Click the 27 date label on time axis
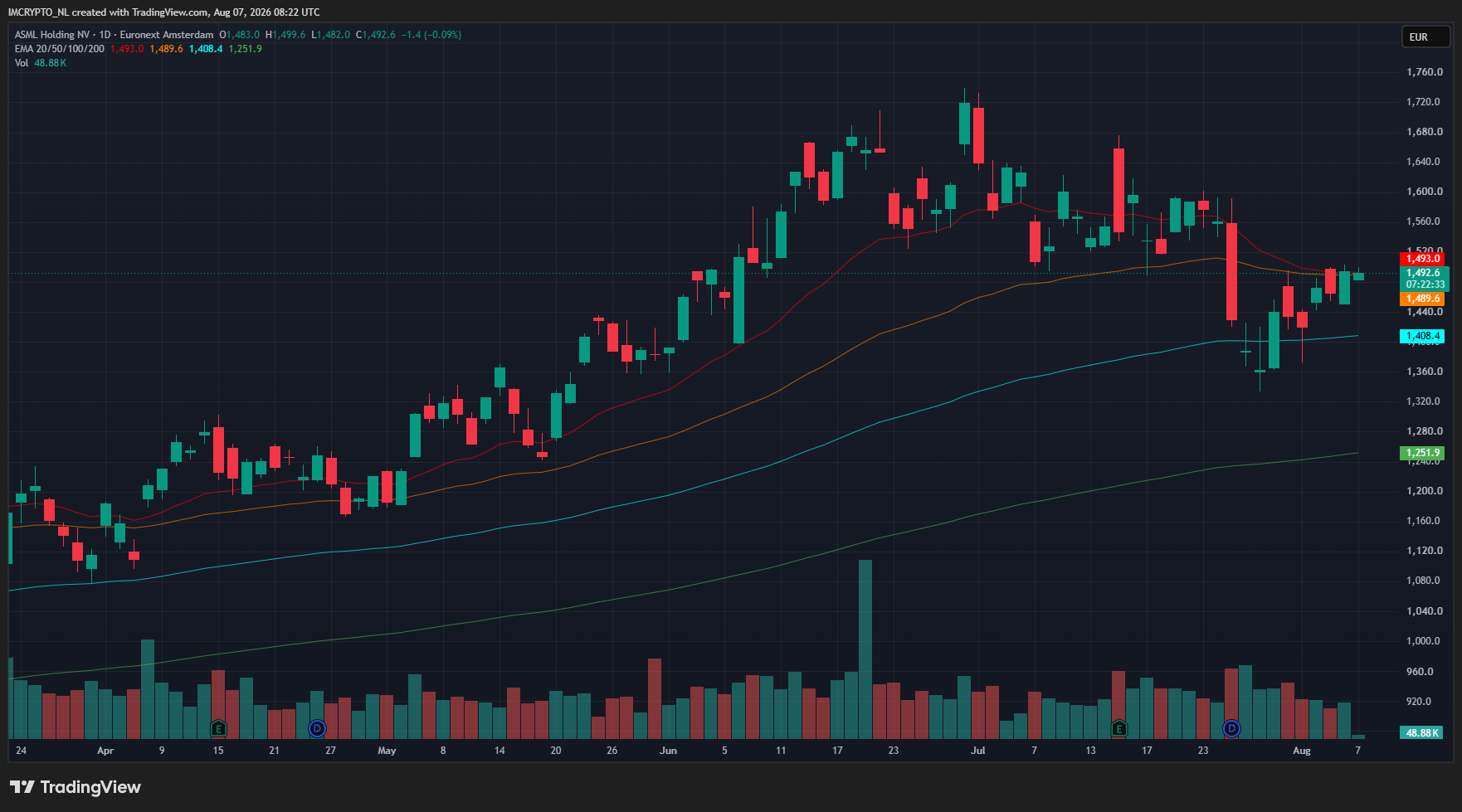This screenshot has height=812, width=1462. tap(330, 751)
